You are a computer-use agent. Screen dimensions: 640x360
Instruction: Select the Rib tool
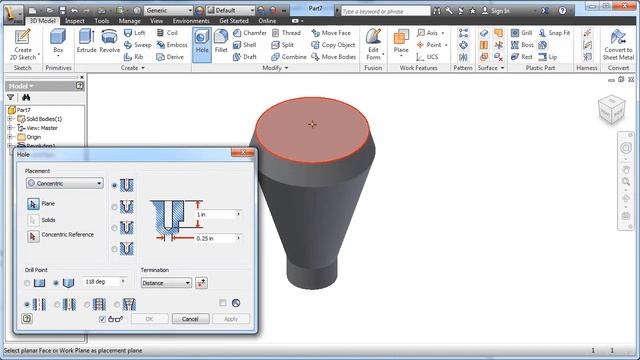coord(133,57)
